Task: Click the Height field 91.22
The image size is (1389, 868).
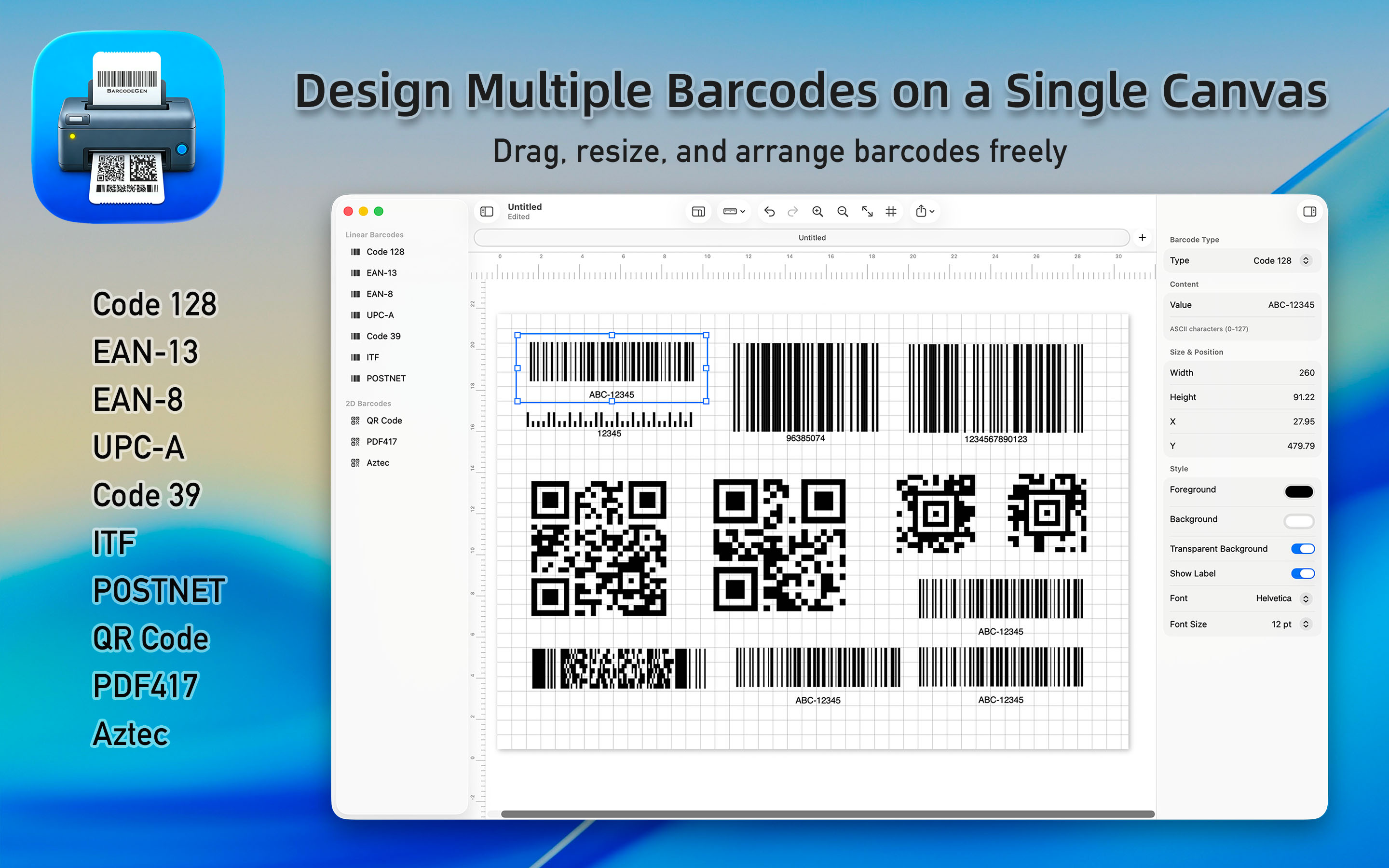Action: coord(1303,397)
